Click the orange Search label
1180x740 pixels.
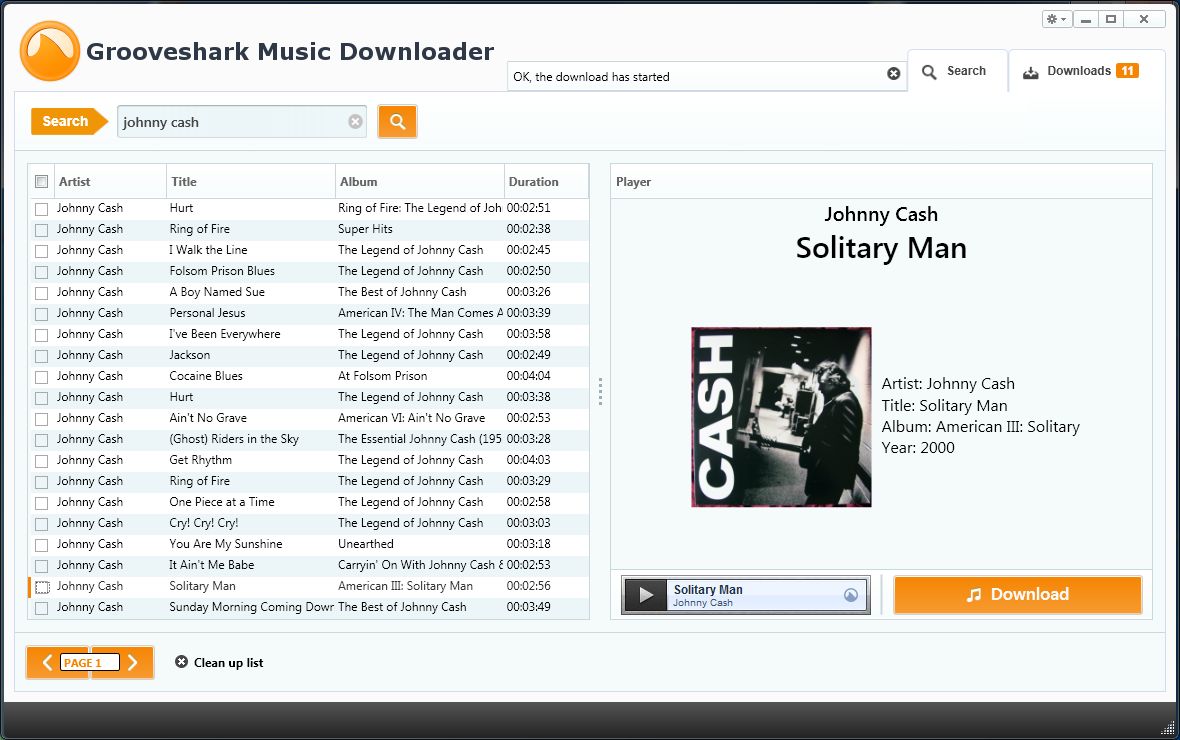coord(68,121)
